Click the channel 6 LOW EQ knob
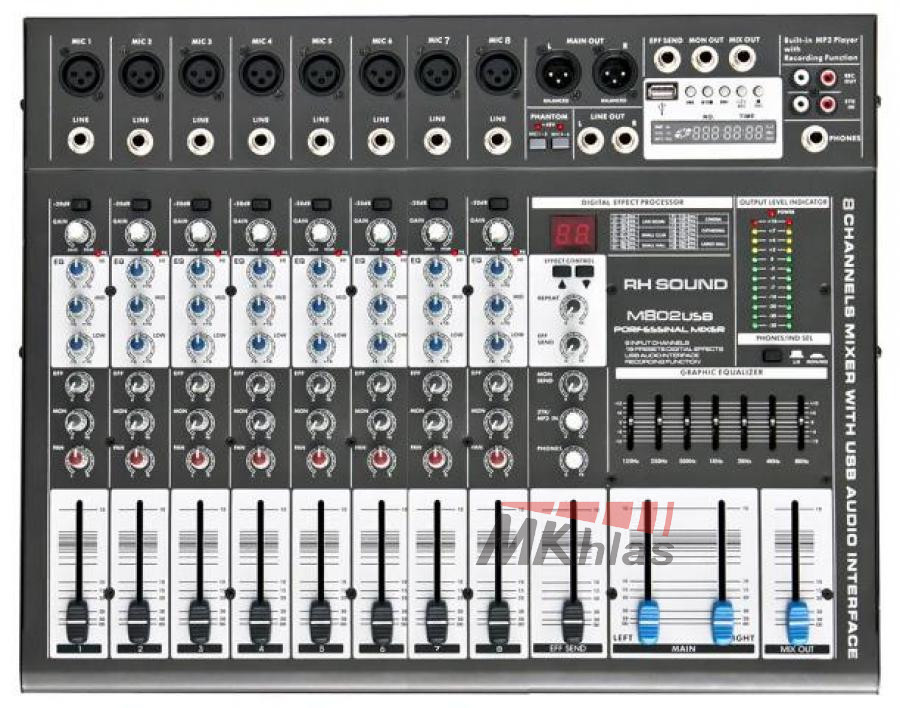900x708 pixels. click(x=380, y=345)
